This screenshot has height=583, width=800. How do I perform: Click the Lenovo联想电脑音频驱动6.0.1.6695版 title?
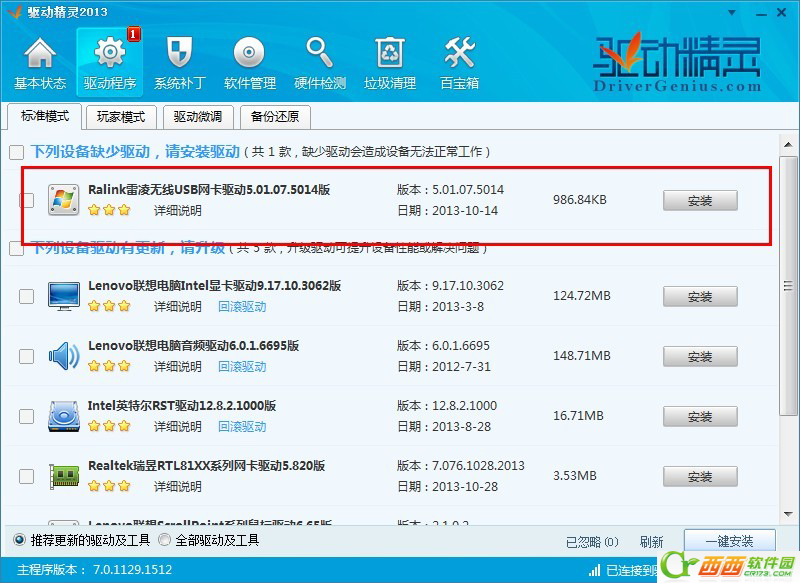194,345
